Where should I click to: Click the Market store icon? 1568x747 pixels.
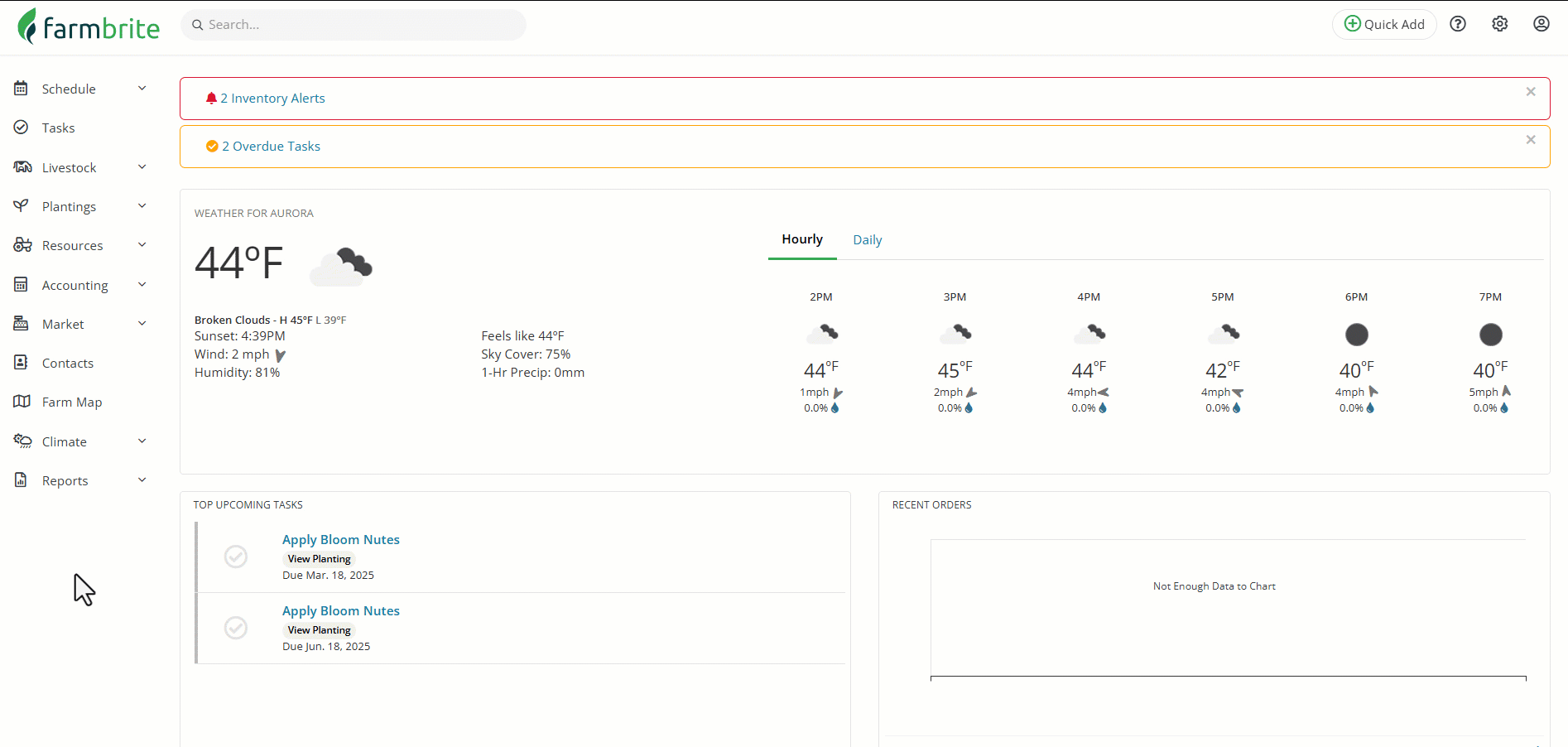[22, 324]
